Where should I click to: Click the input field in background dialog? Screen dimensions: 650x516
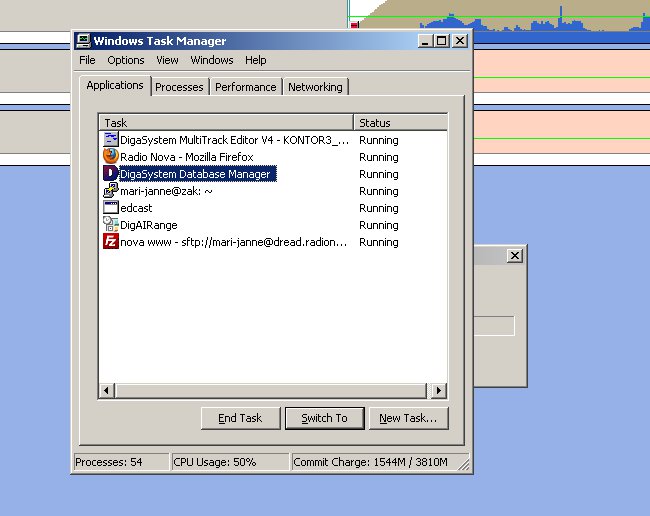click(494, 326)
